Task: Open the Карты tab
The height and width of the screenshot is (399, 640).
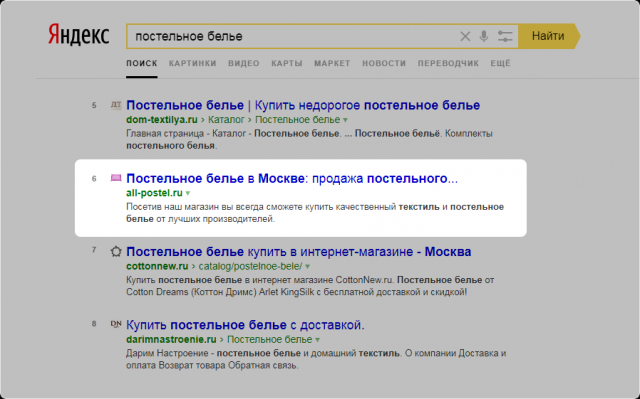Action: click(x=287, y=63)
